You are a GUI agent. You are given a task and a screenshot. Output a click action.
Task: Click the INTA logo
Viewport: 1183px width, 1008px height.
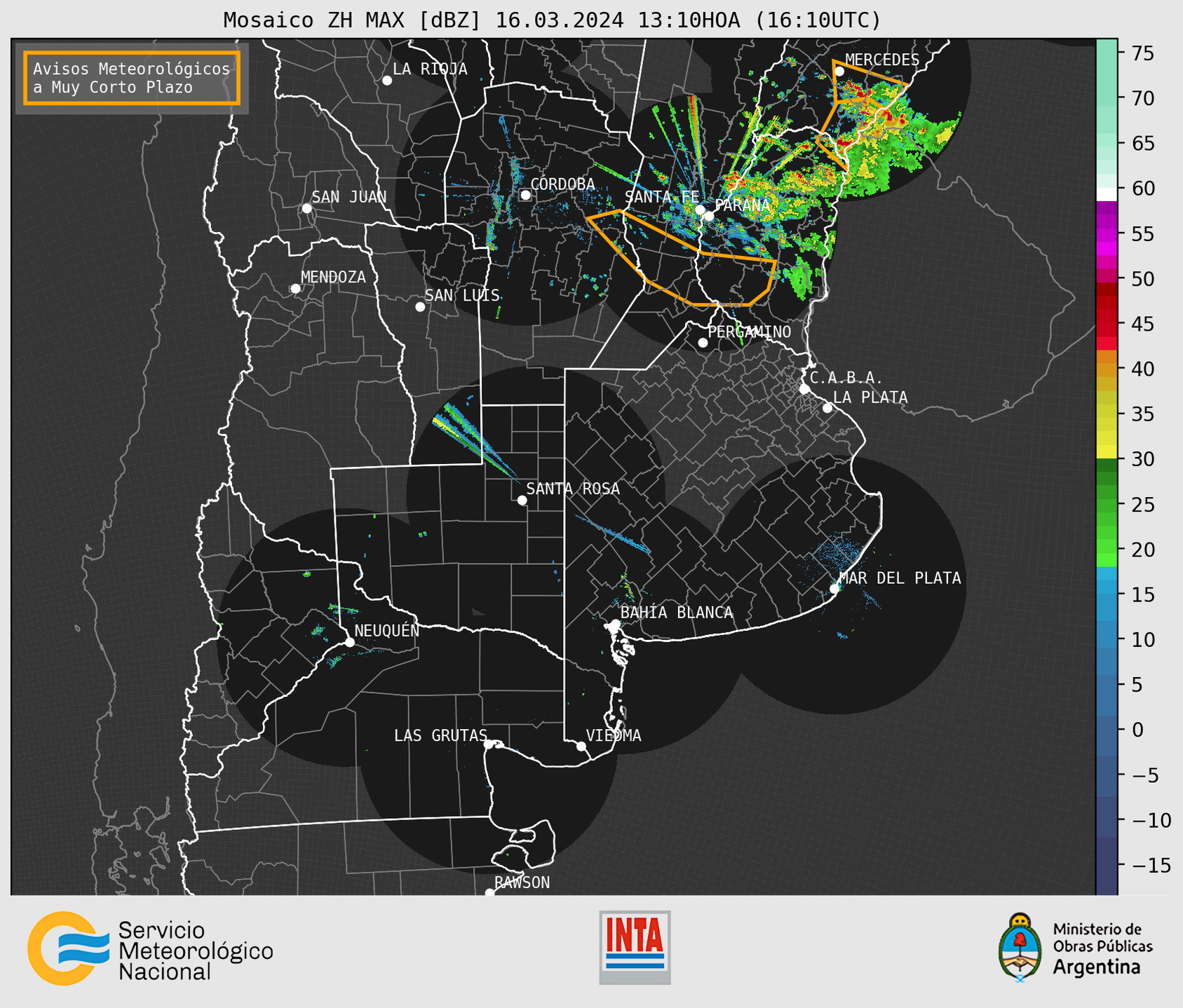click(x=635, y=947)
